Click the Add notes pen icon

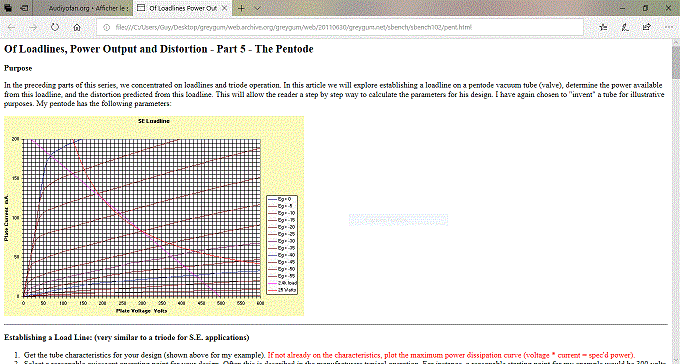625,27
